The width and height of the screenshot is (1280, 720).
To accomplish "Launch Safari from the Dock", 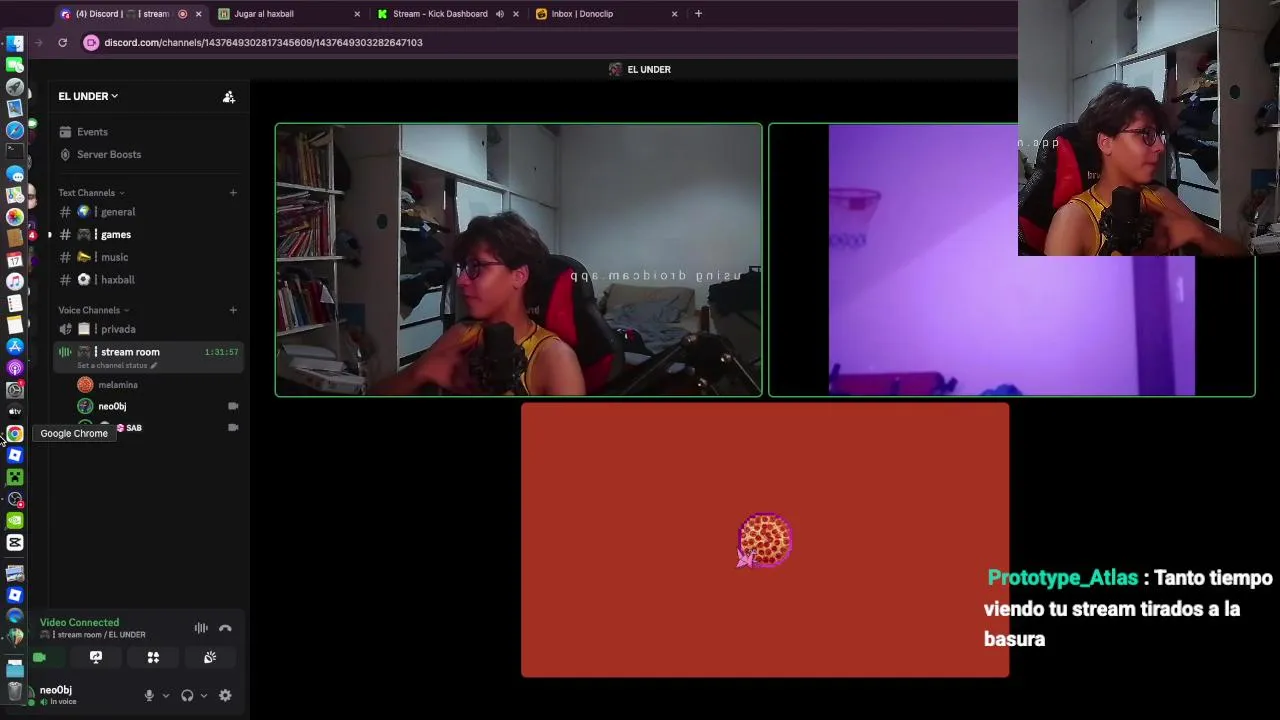I will click(x=15, y=130).
